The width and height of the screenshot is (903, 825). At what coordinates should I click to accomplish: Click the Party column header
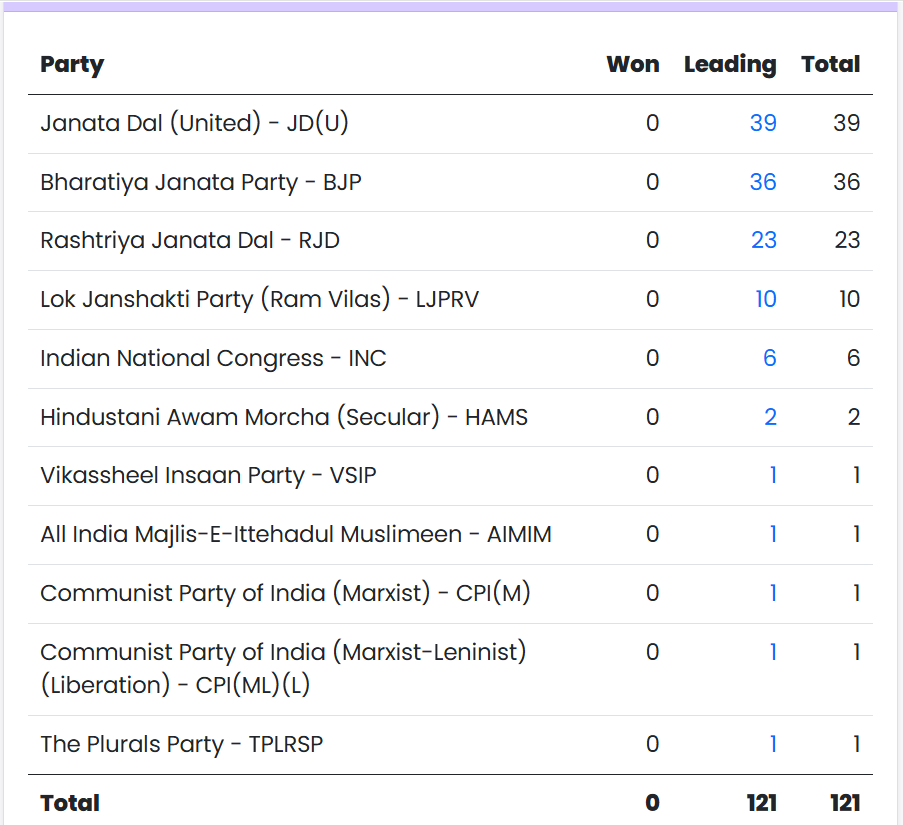click(72, 65)
